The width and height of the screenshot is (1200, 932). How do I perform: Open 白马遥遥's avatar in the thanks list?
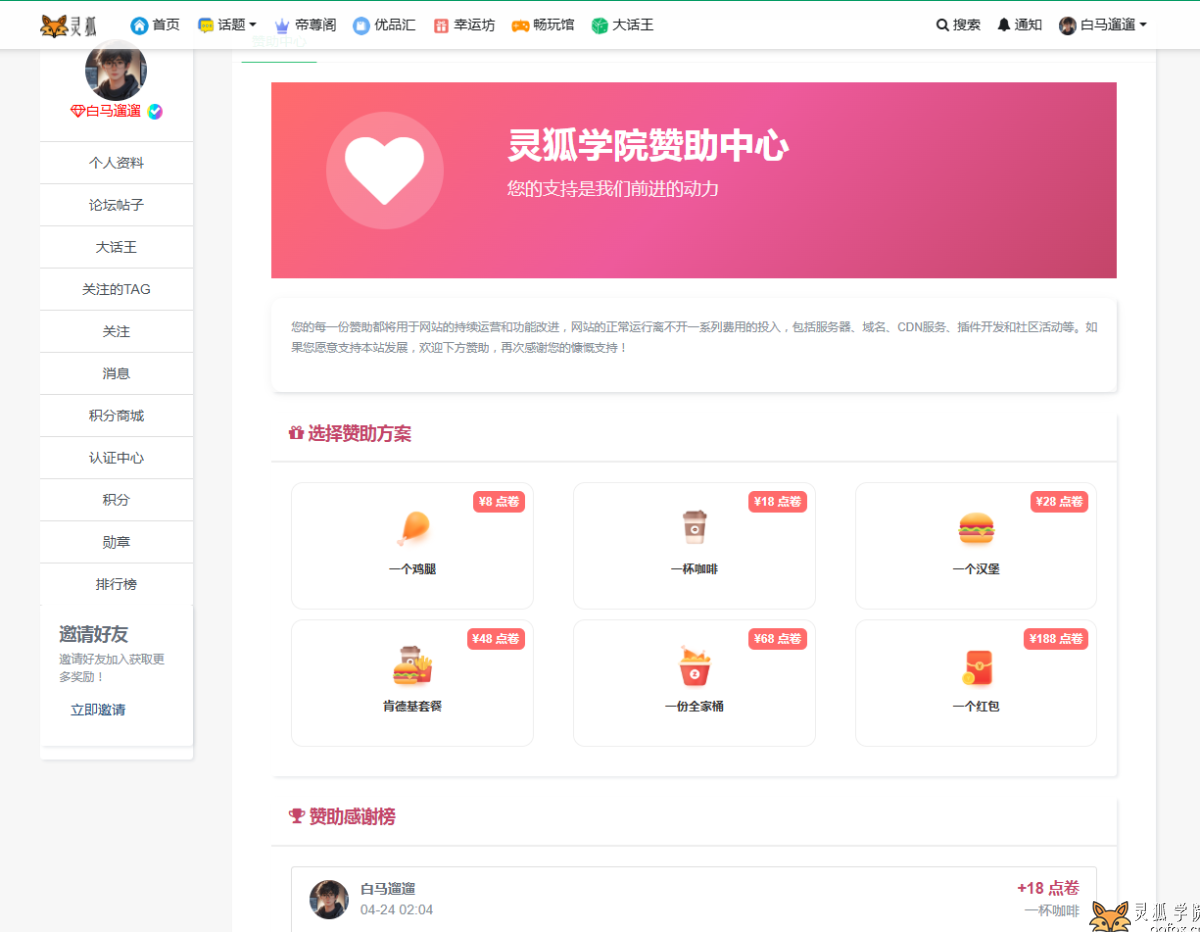(x=329, y=899)
